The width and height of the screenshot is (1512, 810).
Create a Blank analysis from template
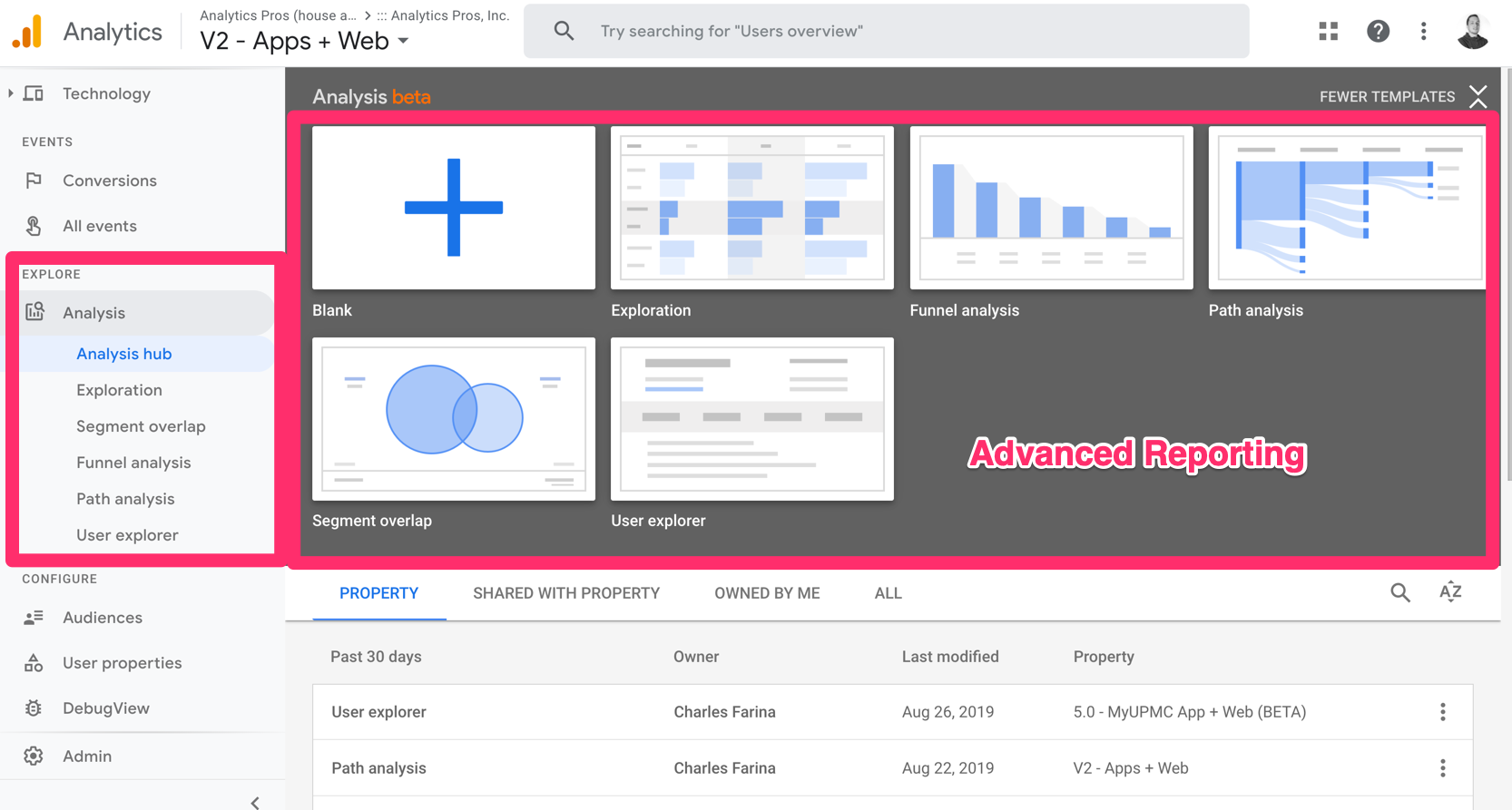454,208
